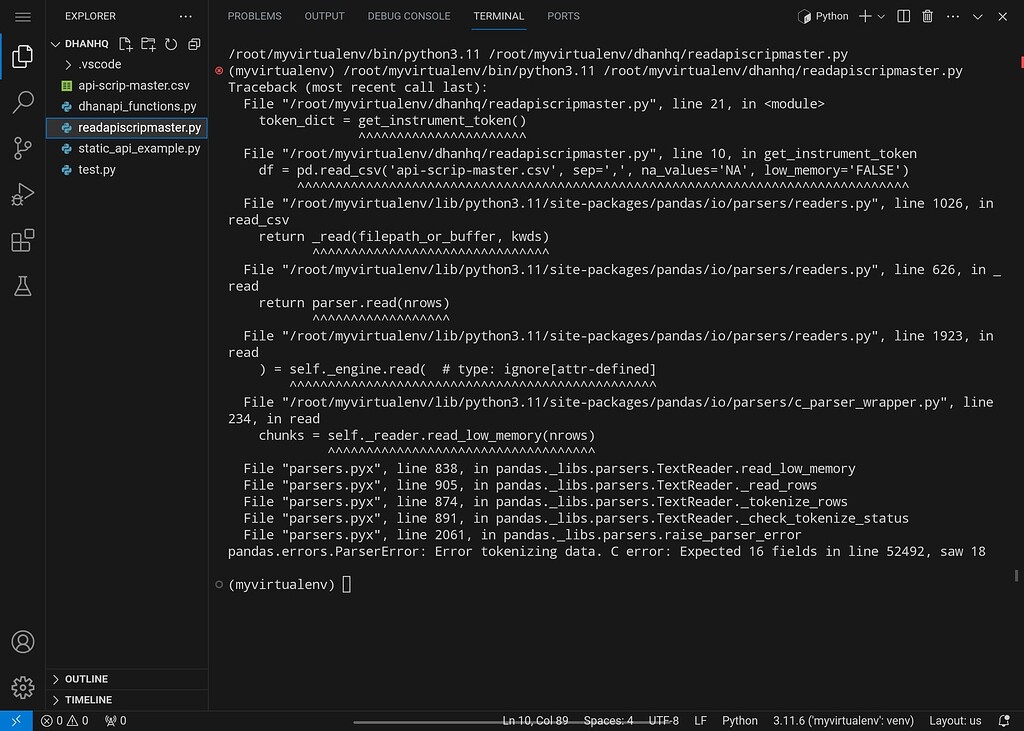Kill terminal with trash icon

click(927, 16)
